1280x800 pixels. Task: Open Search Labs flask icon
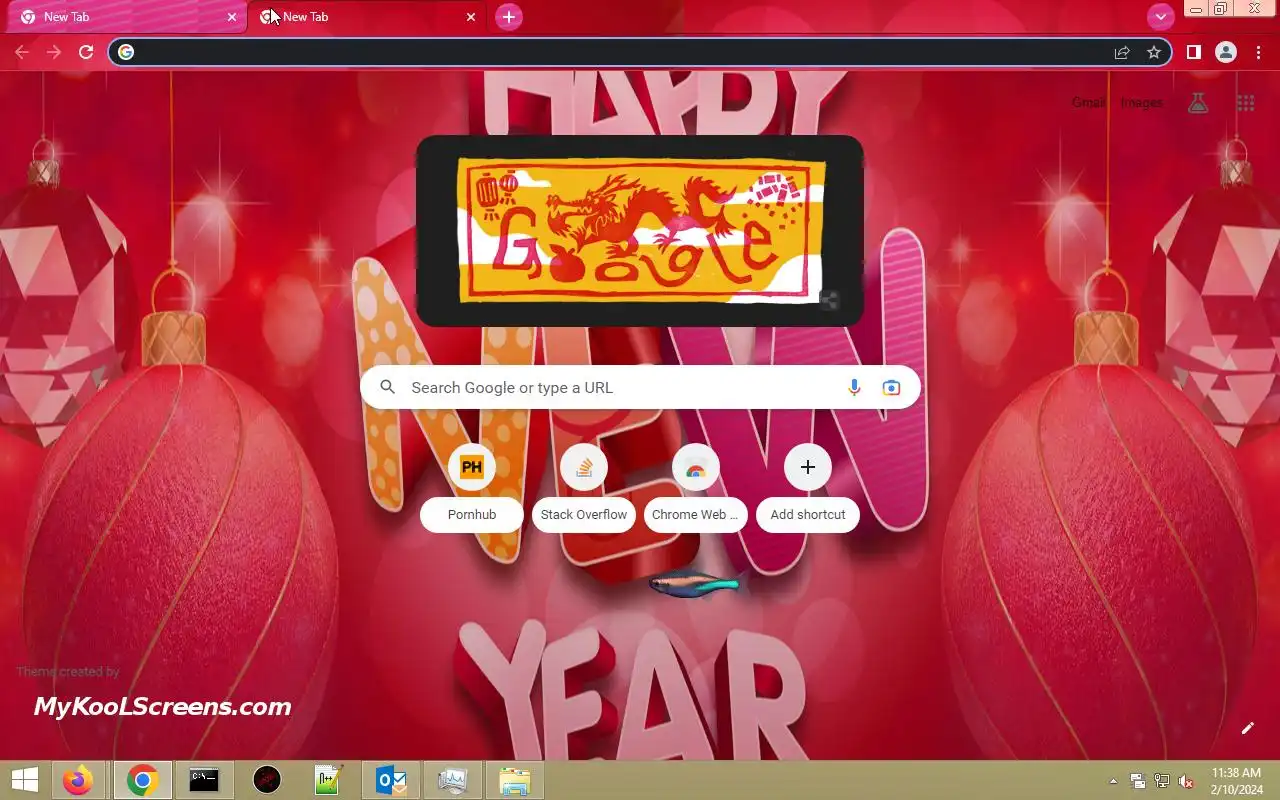coord(1198,102)
